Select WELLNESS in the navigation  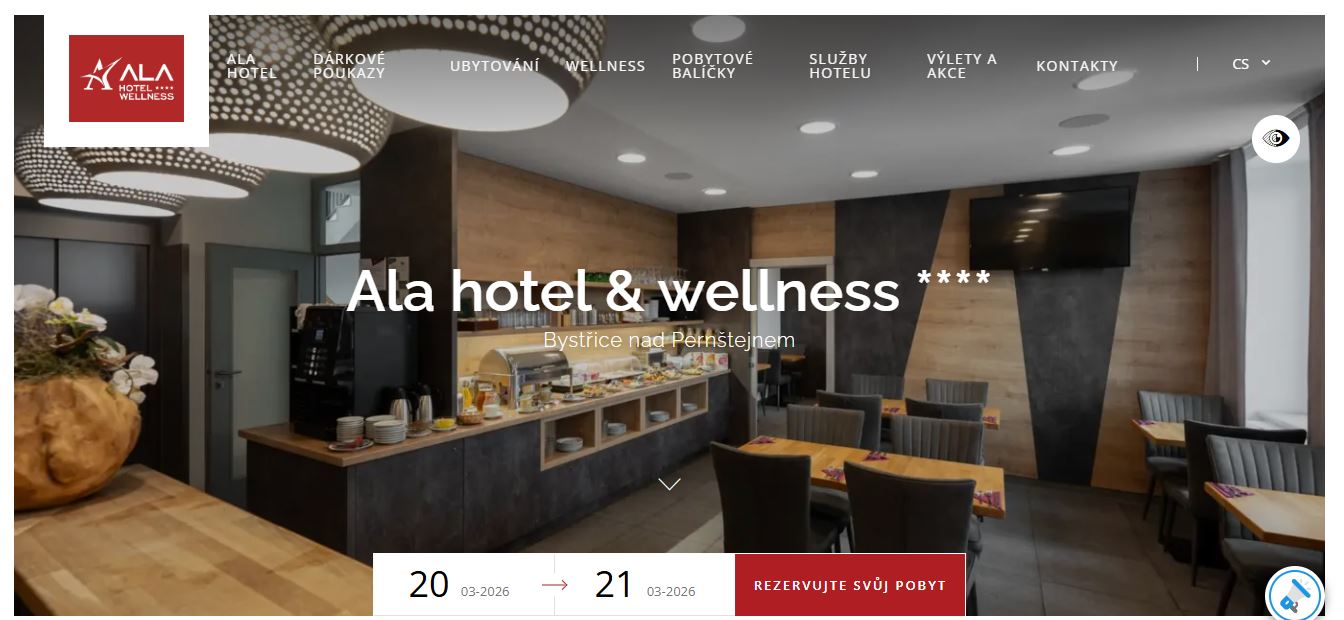605,66
